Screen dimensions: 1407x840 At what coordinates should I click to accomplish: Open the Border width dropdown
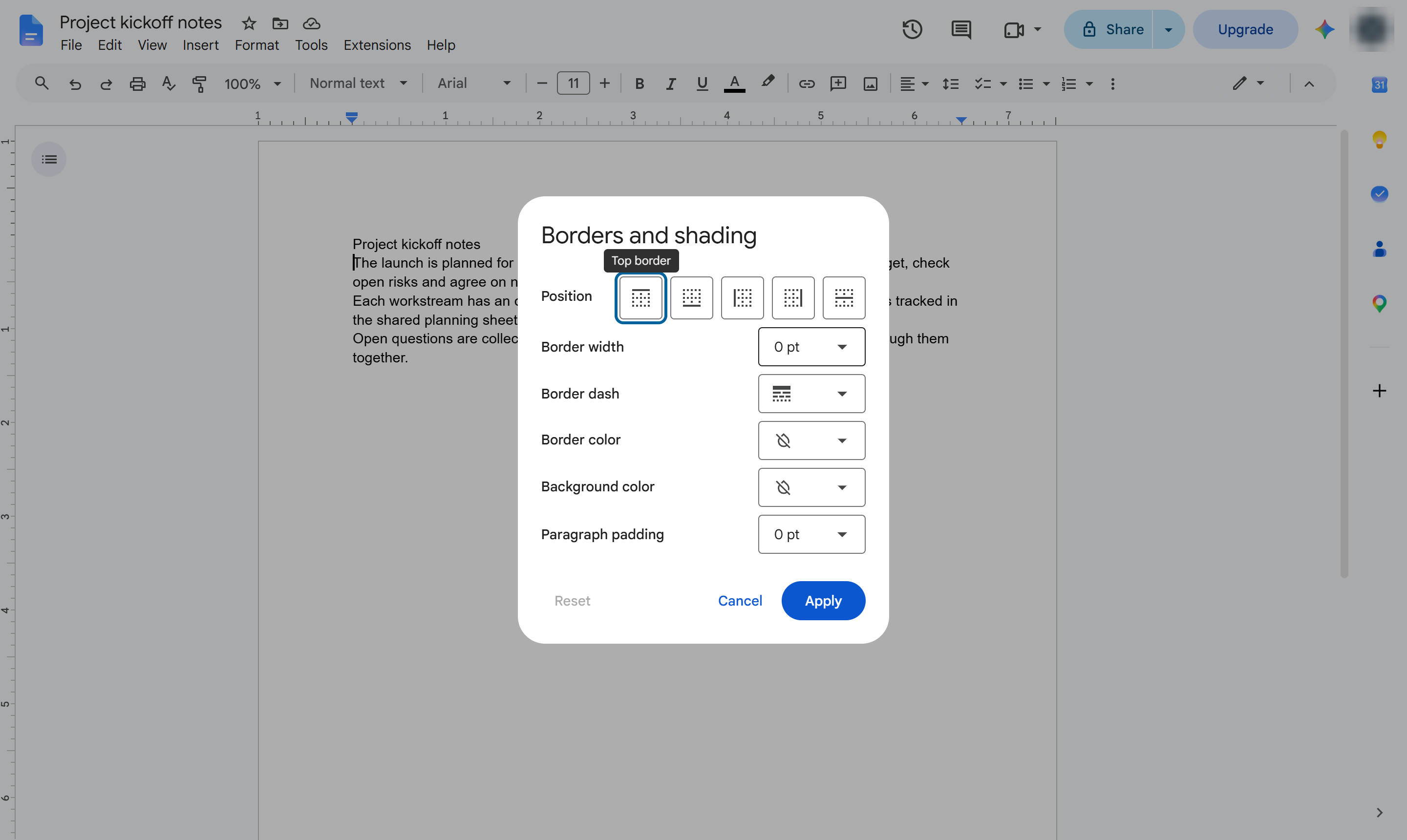click(811, 346)
